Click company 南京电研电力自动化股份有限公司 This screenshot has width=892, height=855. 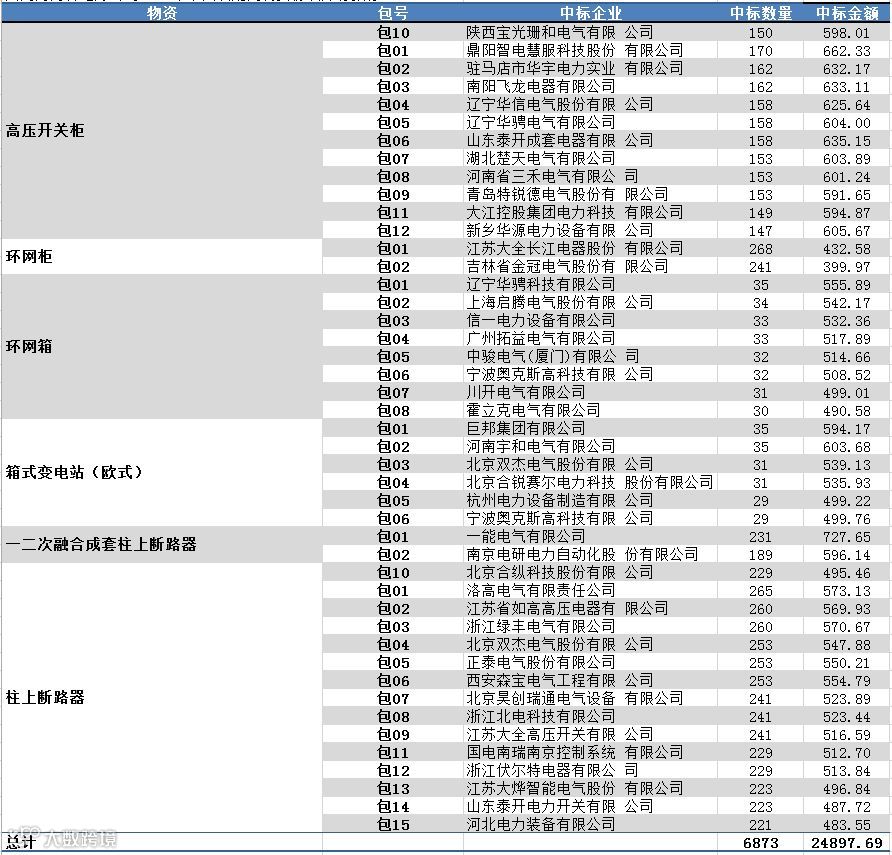pyautogui.click(x=582, y=555)
